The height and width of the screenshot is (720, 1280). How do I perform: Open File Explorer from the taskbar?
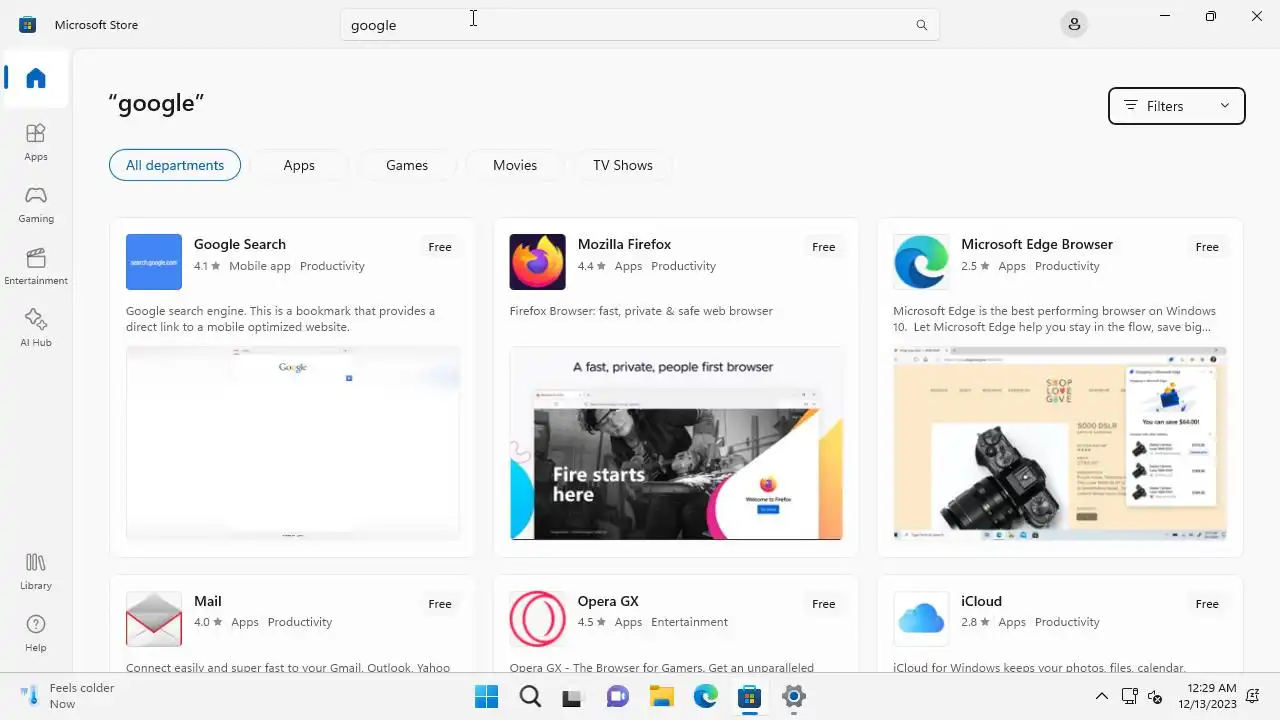click(x=661, y=697)
